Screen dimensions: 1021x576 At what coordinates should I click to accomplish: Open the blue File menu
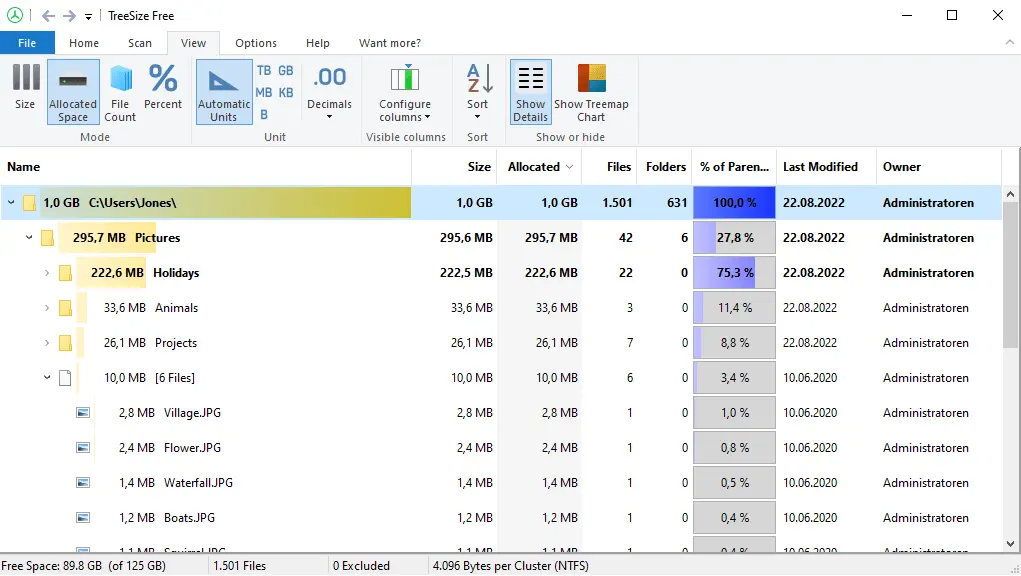(x=27, y=43)
